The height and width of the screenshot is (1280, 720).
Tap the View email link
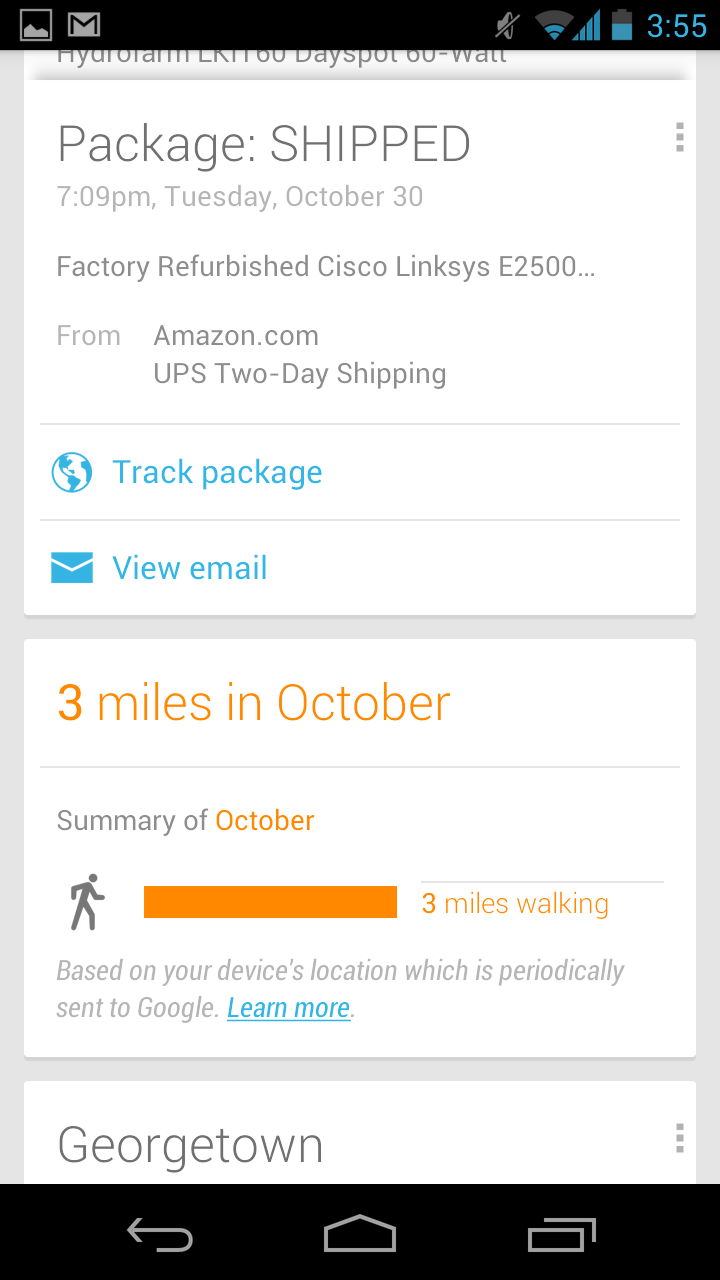(x=190, y=568)
